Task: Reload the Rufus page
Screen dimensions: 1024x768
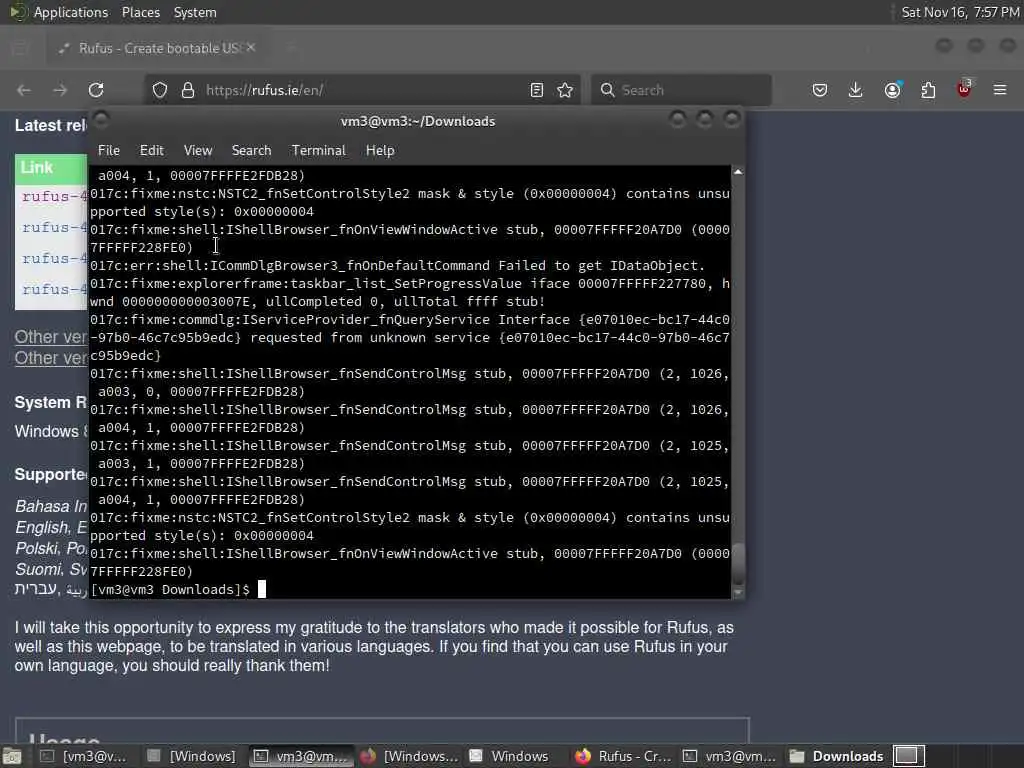Action: (x=96, y=90)
